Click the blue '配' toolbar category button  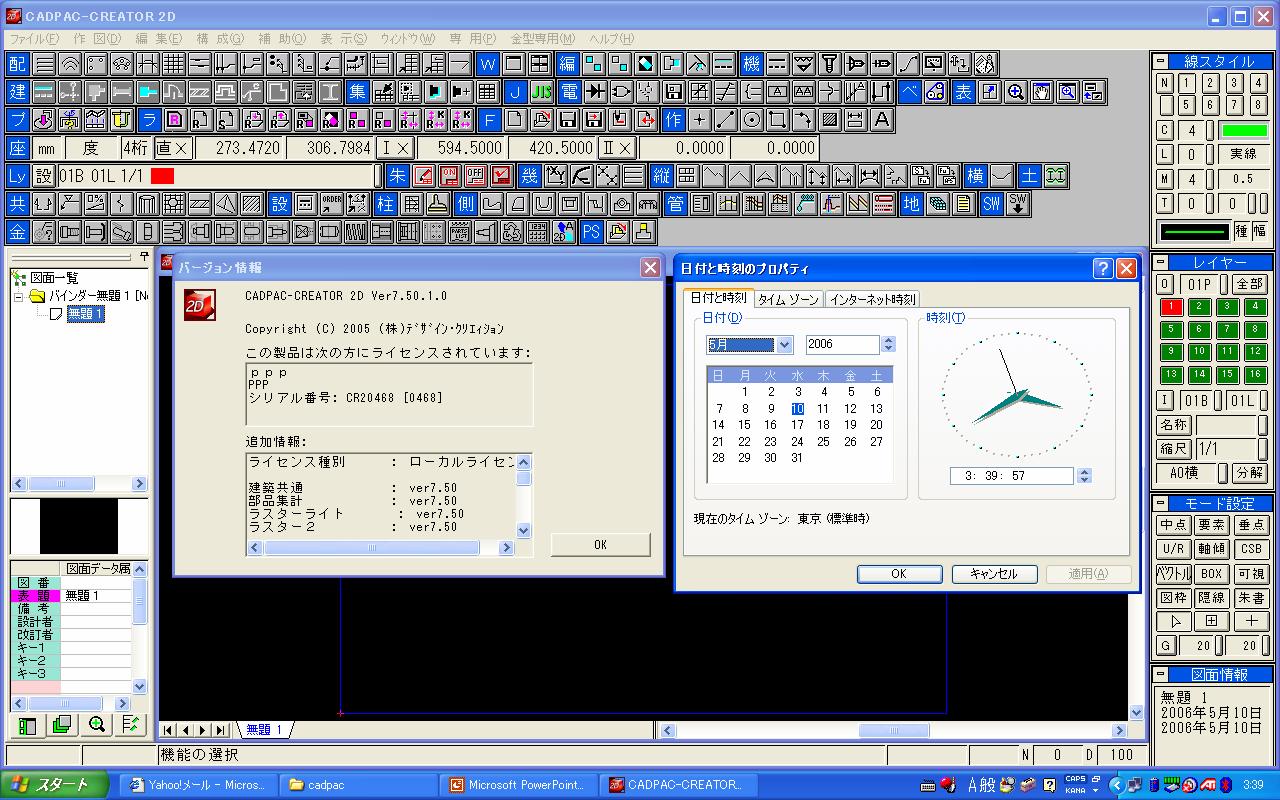pos(18,64)
